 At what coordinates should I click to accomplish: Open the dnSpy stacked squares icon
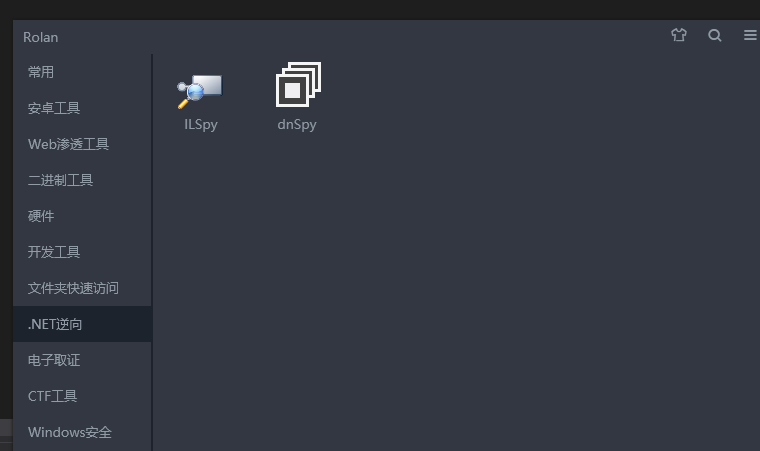click(x=298, y=84)
